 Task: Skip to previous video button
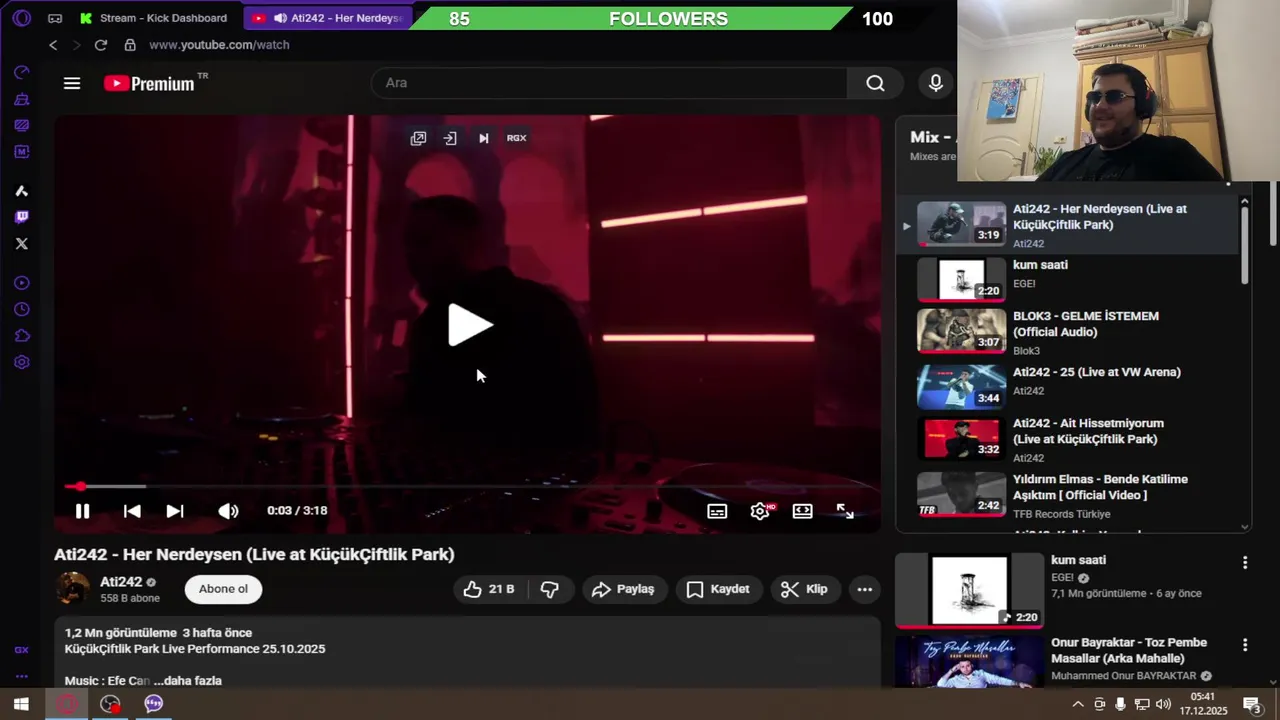[132, 511]
